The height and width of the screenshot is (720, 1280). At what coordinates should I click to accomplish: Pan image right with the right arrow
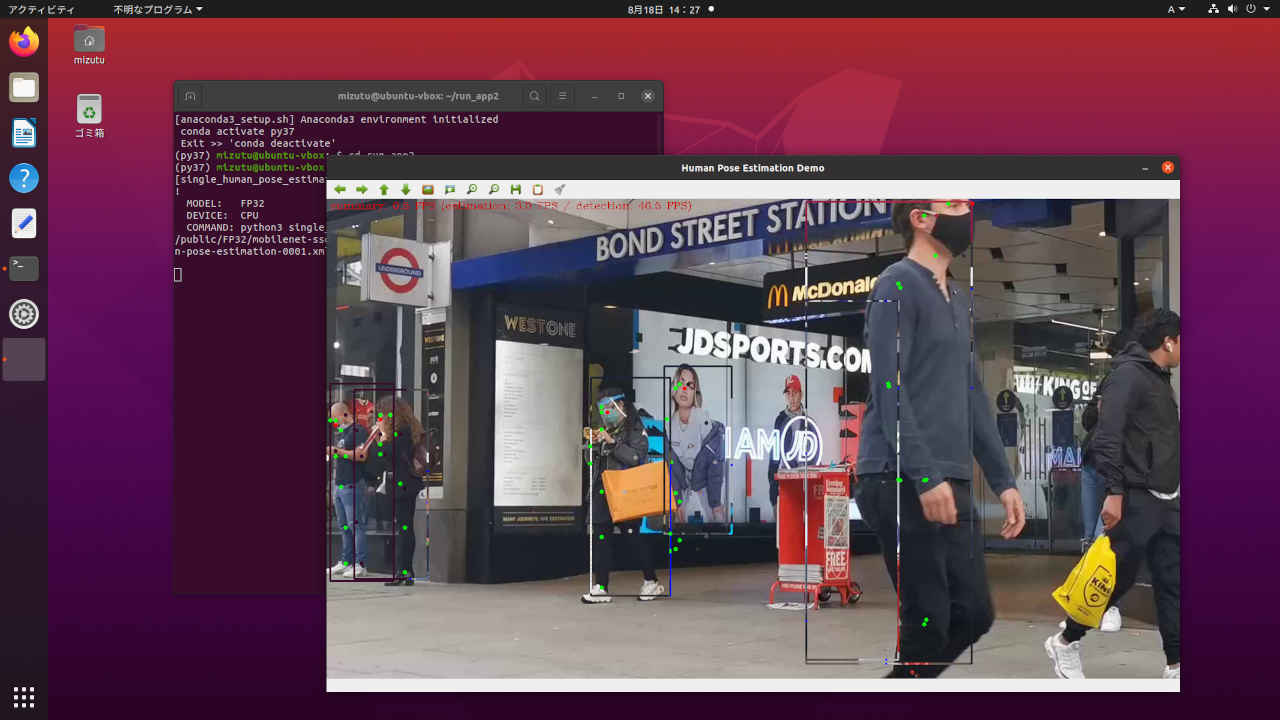[362, 189]
